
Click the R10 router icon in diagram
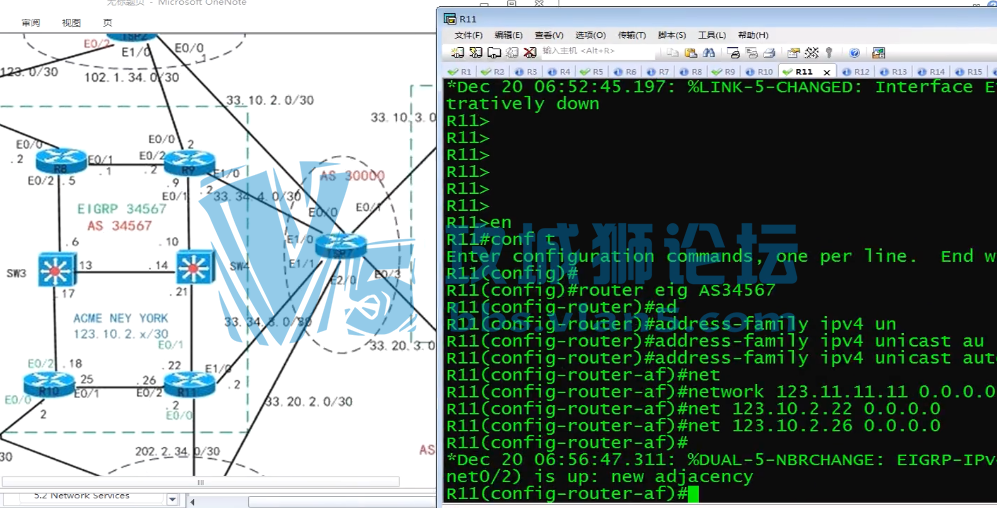(49, 385)
